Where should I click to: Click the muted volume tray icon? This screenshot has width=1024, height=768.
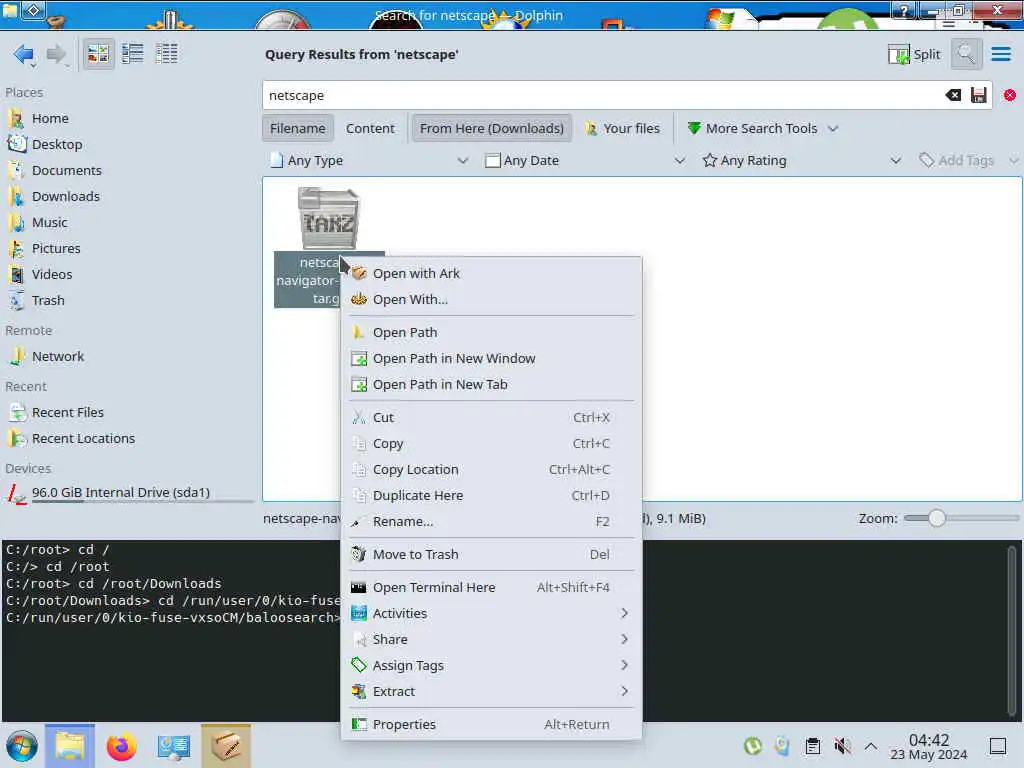coord(842,746)
